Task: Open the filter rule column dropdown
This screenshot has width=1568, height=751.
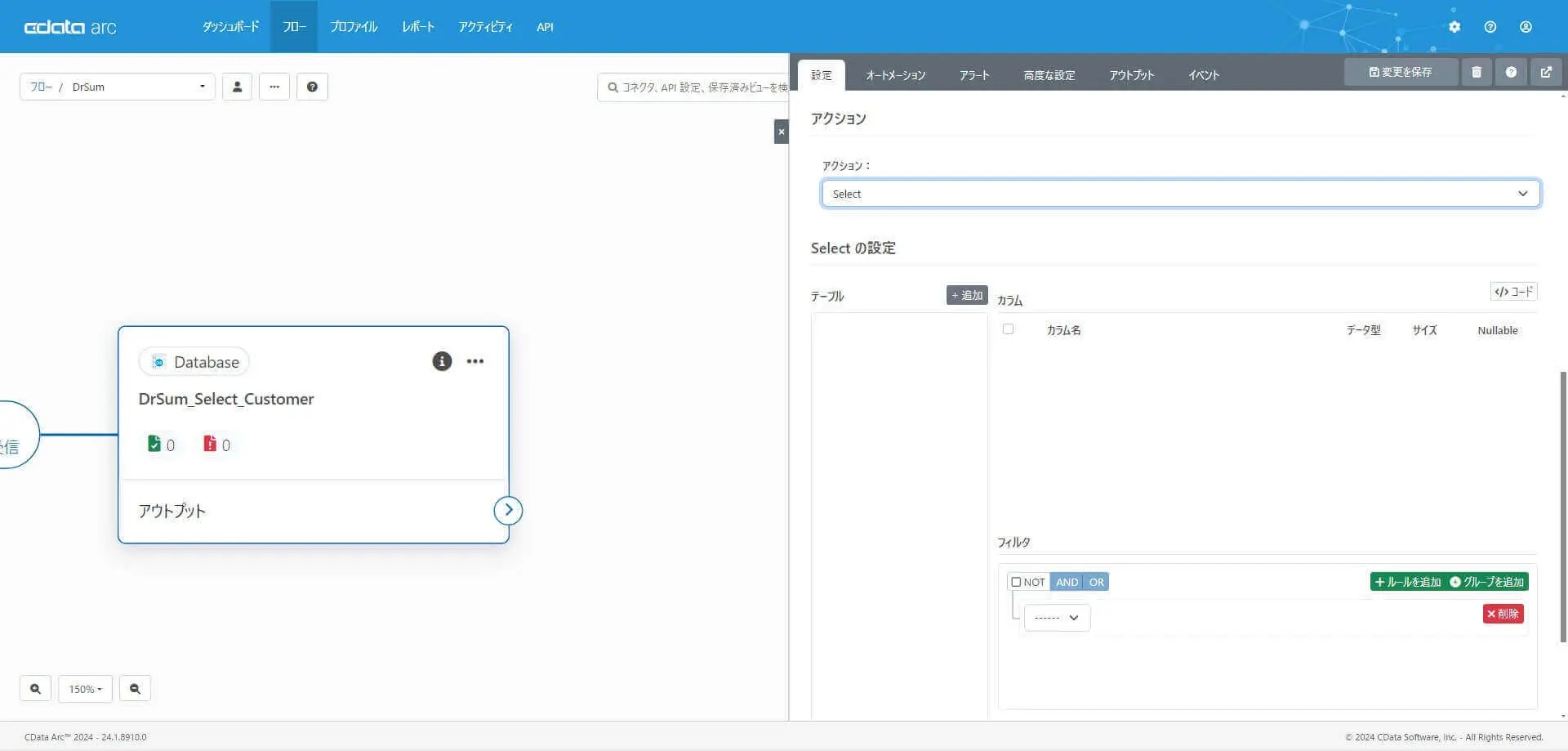Action: [1057, 618]
